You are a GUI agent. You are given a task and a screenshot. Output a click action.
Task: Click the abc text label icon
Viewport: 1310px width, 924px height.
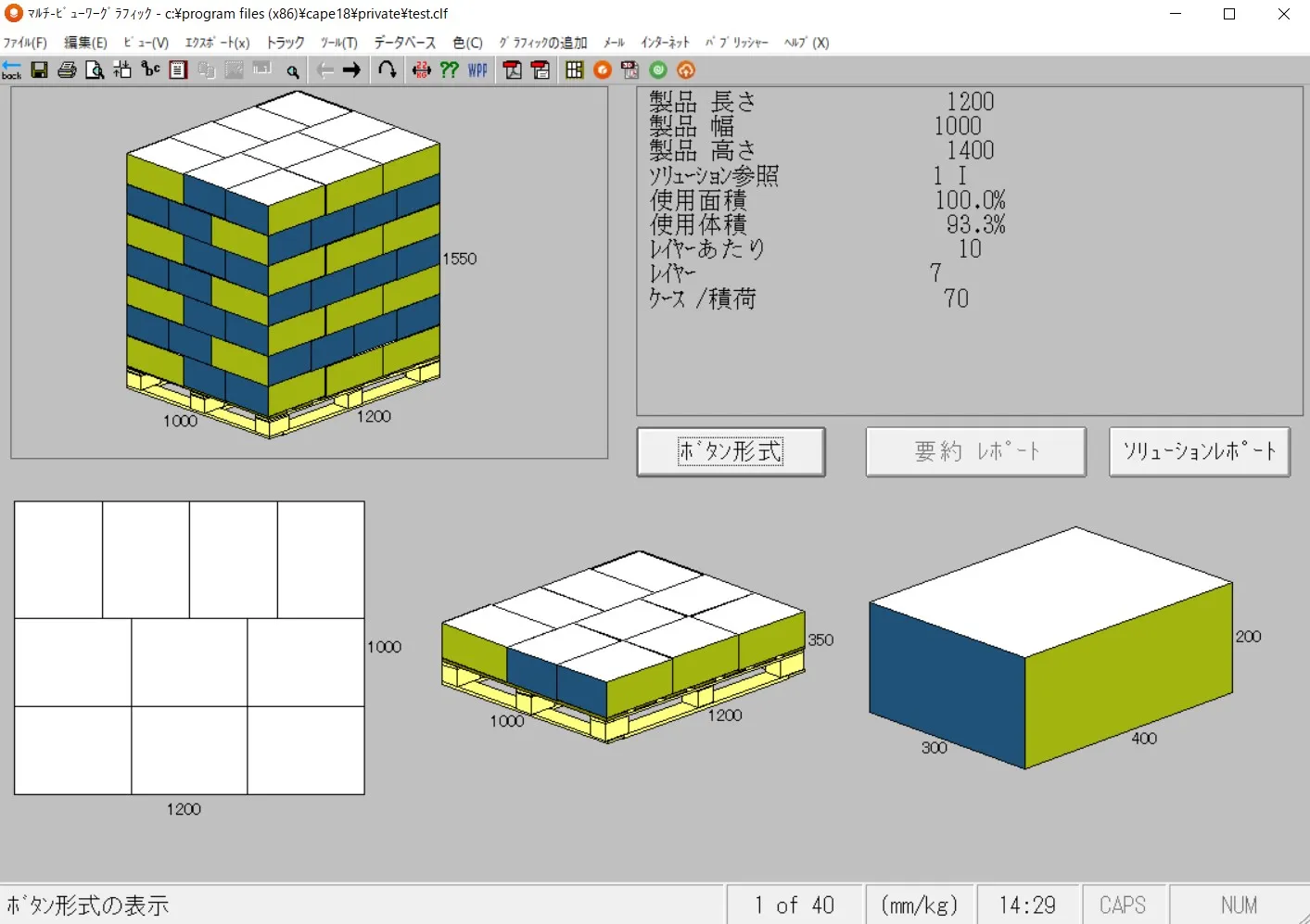(150, 70)
